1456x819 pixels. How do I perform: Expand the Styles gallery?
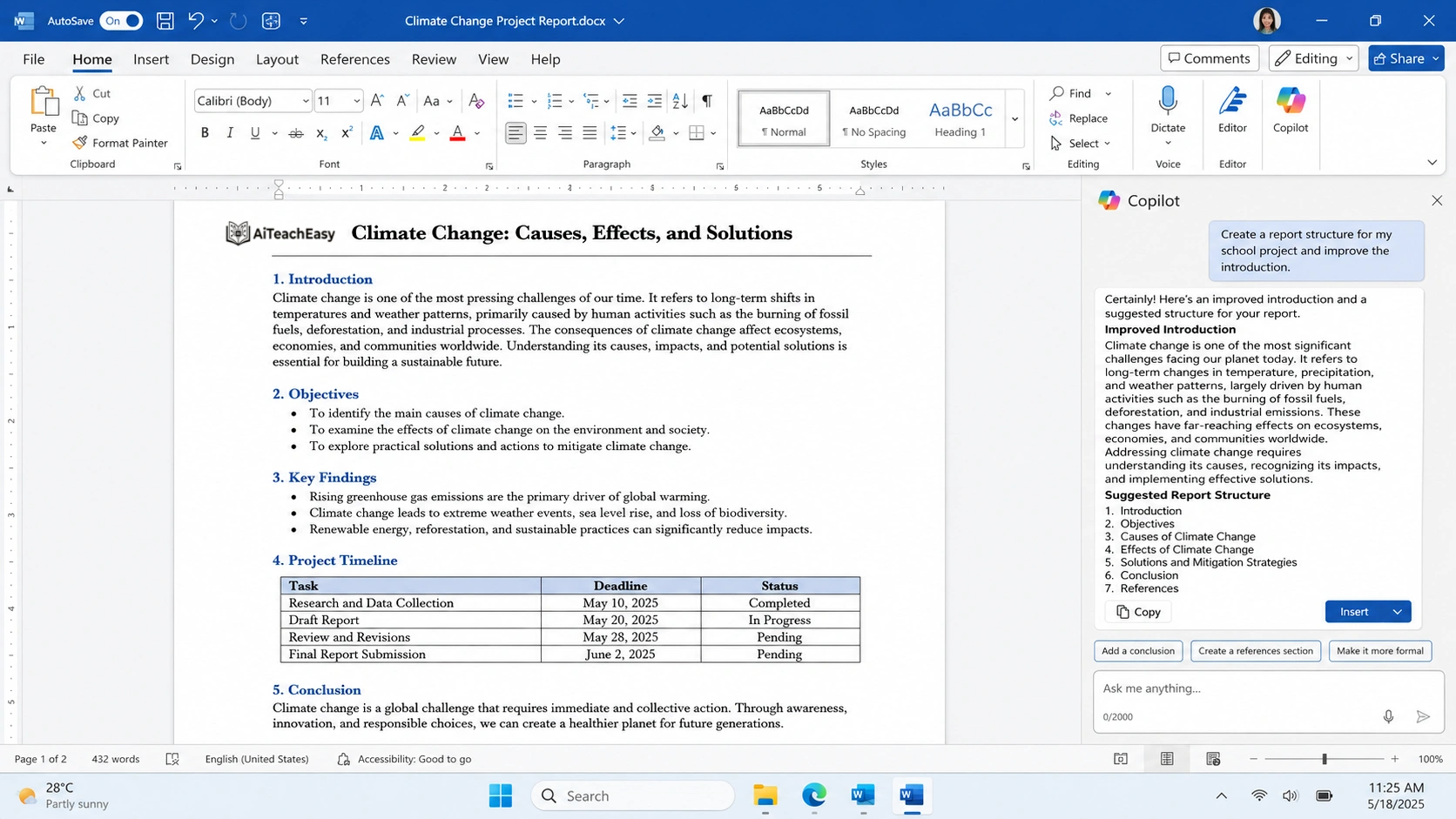click(1014, 118)
